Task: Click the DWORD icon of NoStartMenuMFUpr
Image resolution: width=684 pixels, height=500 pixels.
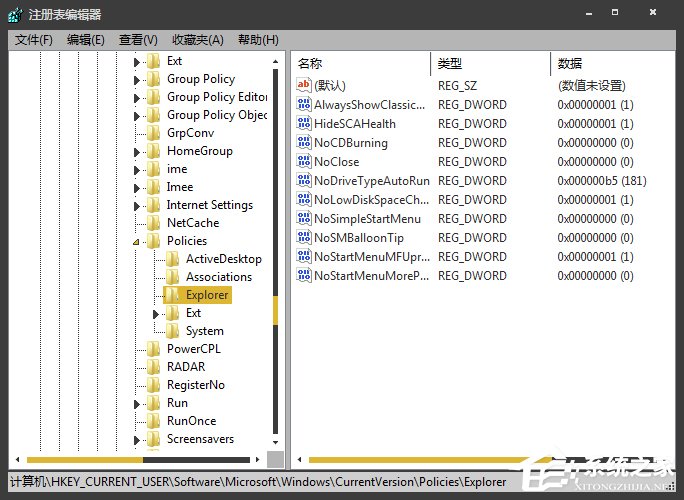Action: pyautogui.click(x=304, y=256)
